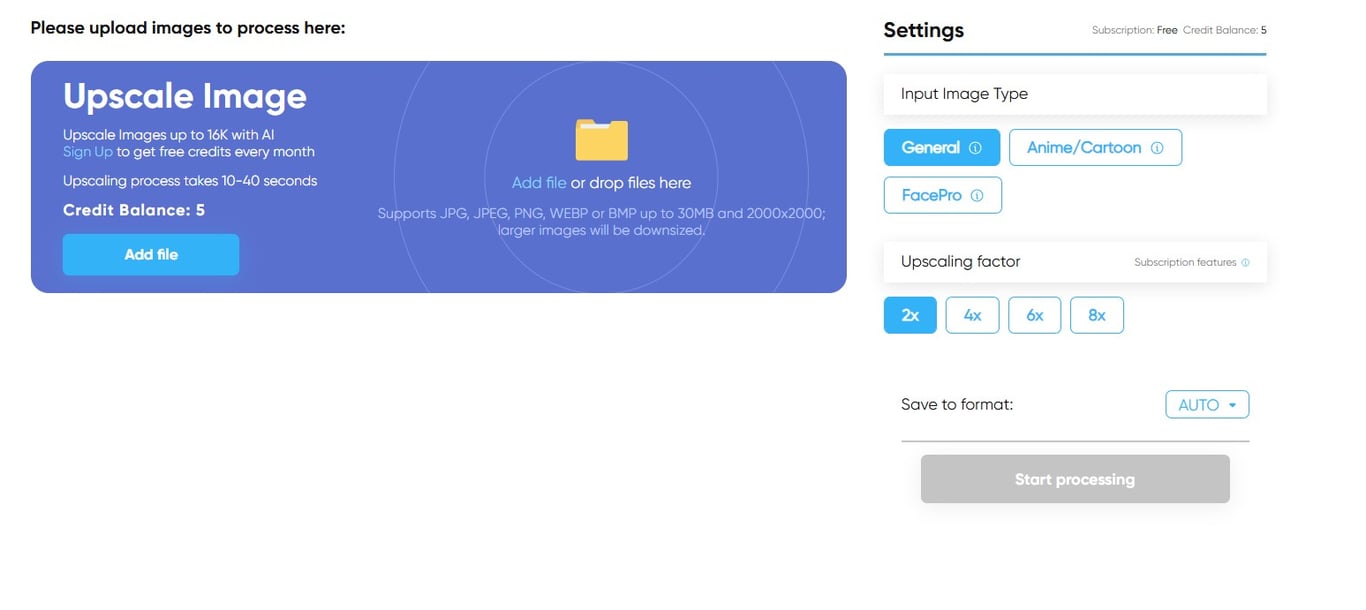This screenshot has width=1366, height=610.
Task: Open the General type info icon
Action: click(975, 148)
